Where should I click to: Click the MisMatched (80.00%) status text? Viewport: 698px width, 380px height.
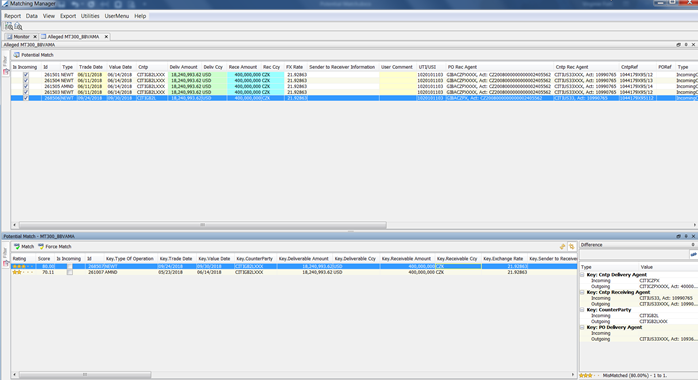pyautogui.click(x=635, y=376)
